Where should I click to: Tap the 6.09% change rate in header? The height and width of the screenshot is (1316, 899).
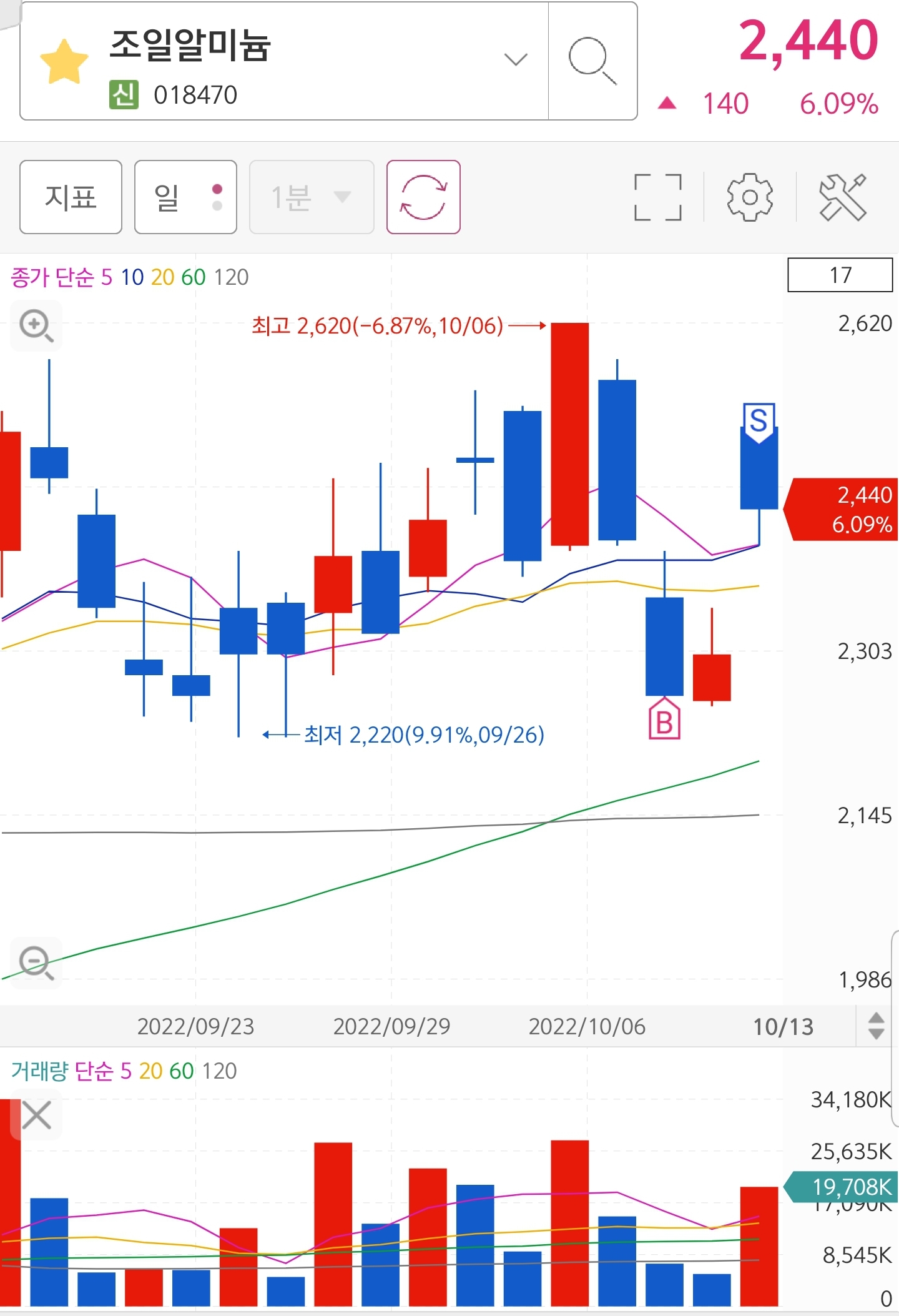[x=839, y=104]
